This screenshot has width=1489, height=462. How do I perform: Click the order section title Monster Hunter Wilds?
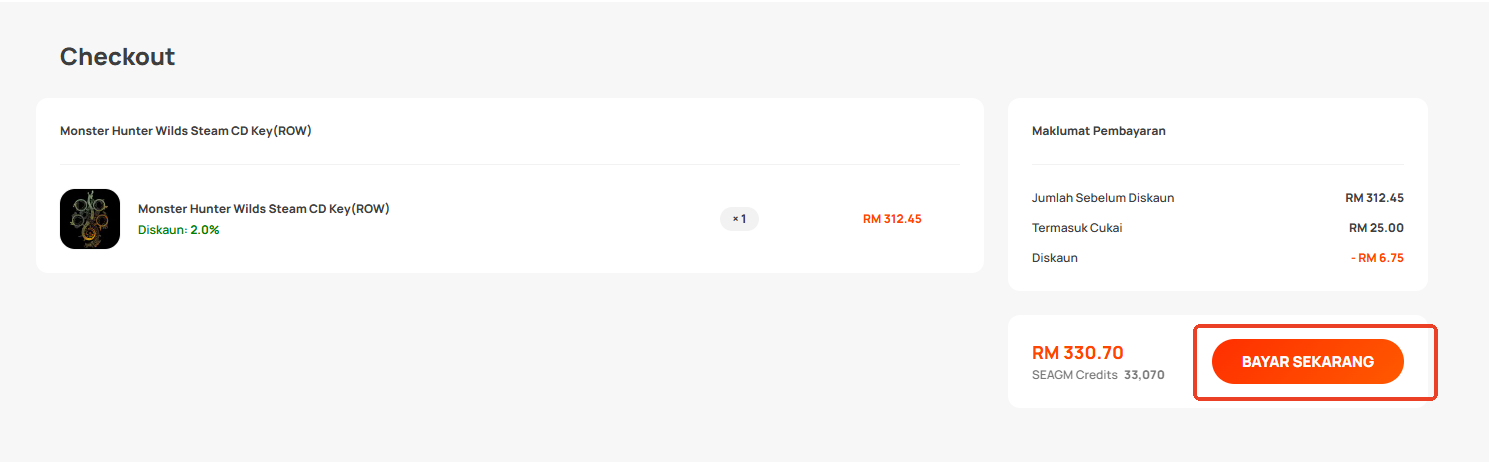(x=186, y=131)
